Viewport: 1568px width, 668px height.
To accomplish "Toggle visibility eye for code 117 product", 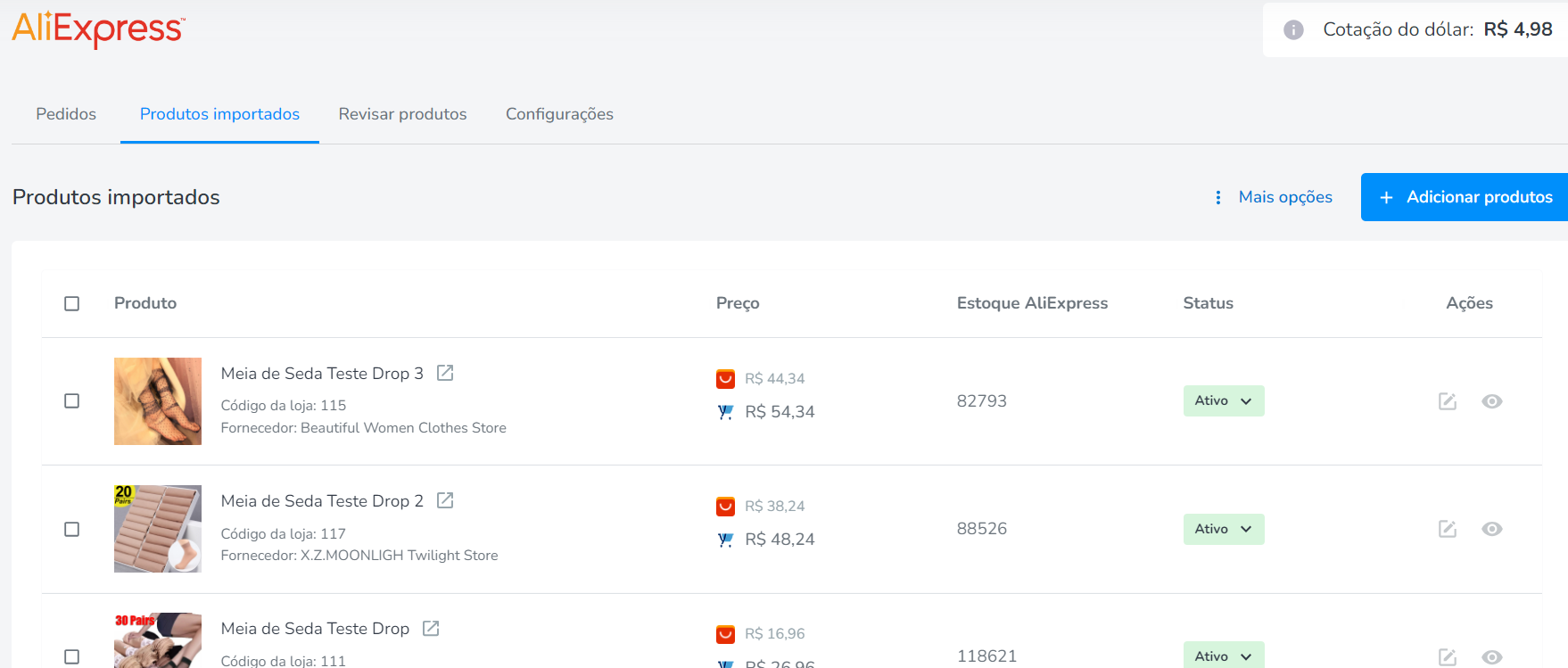I will tap(1492, 529).
